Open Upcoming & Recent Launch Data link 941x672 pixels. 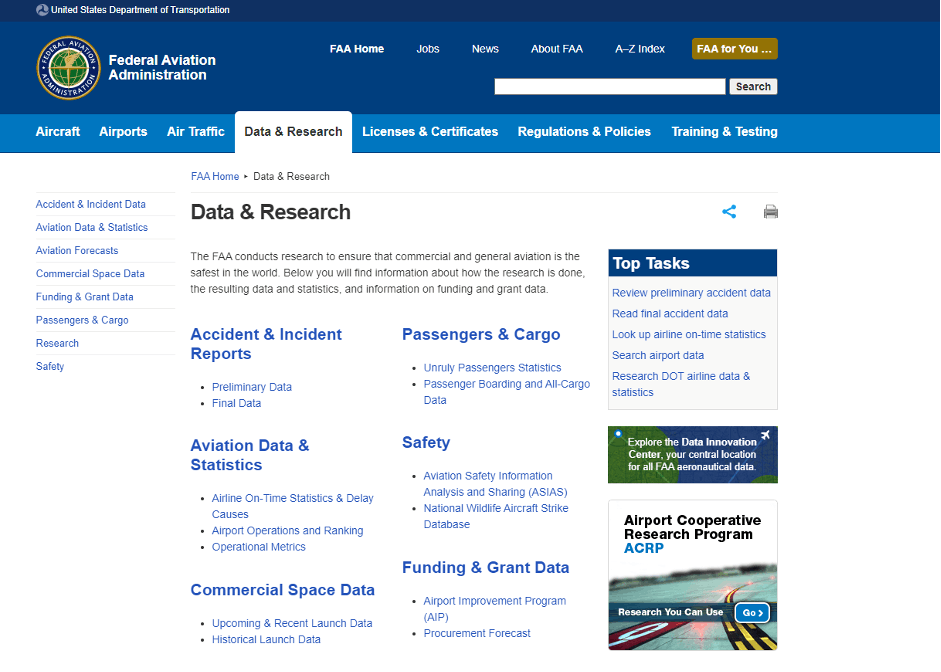292,623
